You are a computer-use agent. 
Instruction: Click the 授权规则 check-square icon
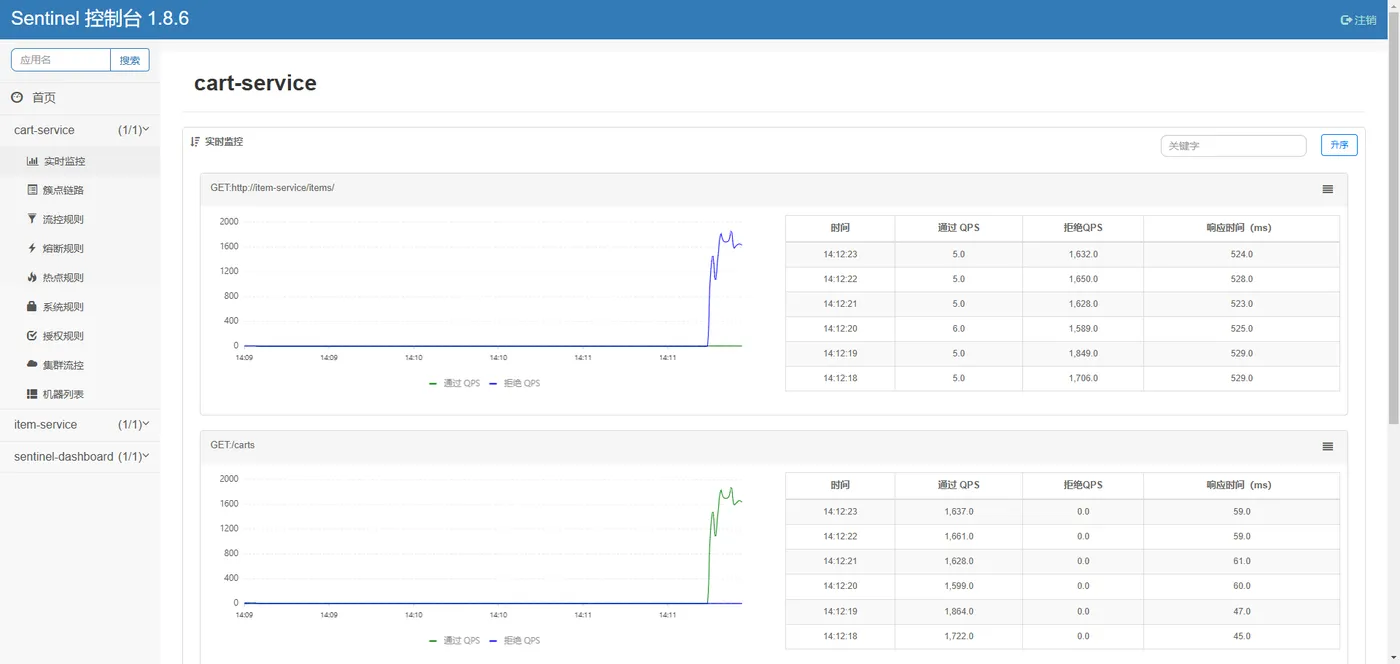[32, 336]
